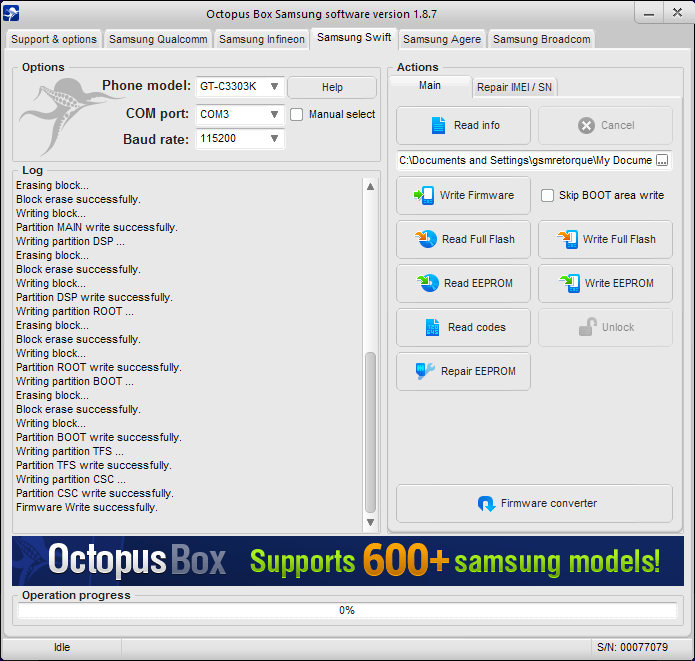The width and height of the screenshot is (695, 661).
Task: Click the Repair EEPROM wrench icon
Action: (425, 371)
